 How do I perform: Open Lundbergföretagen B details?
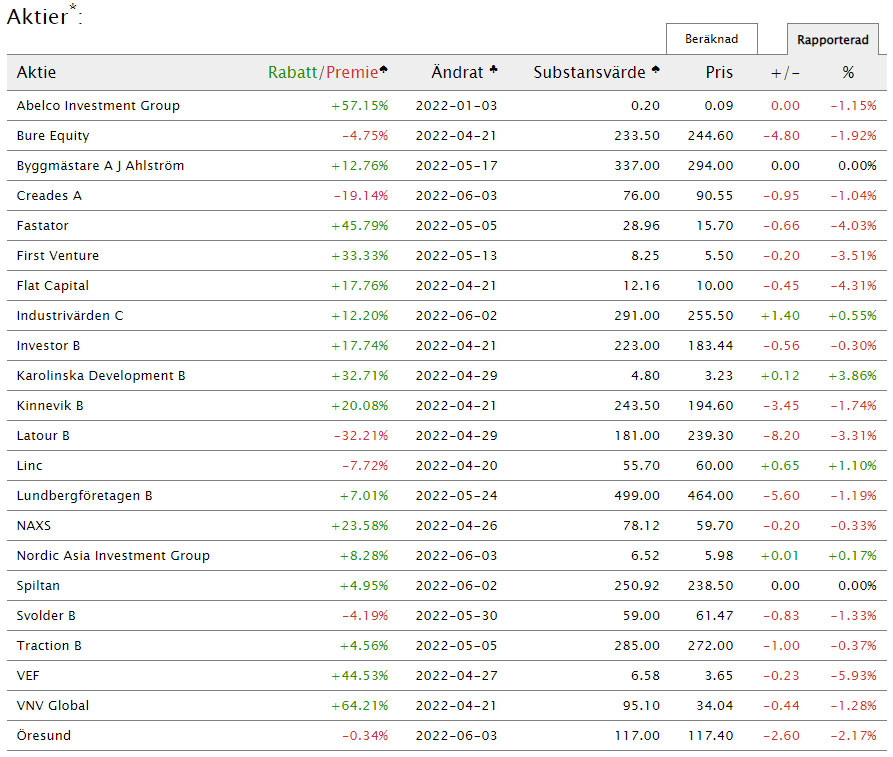[84, 496]
